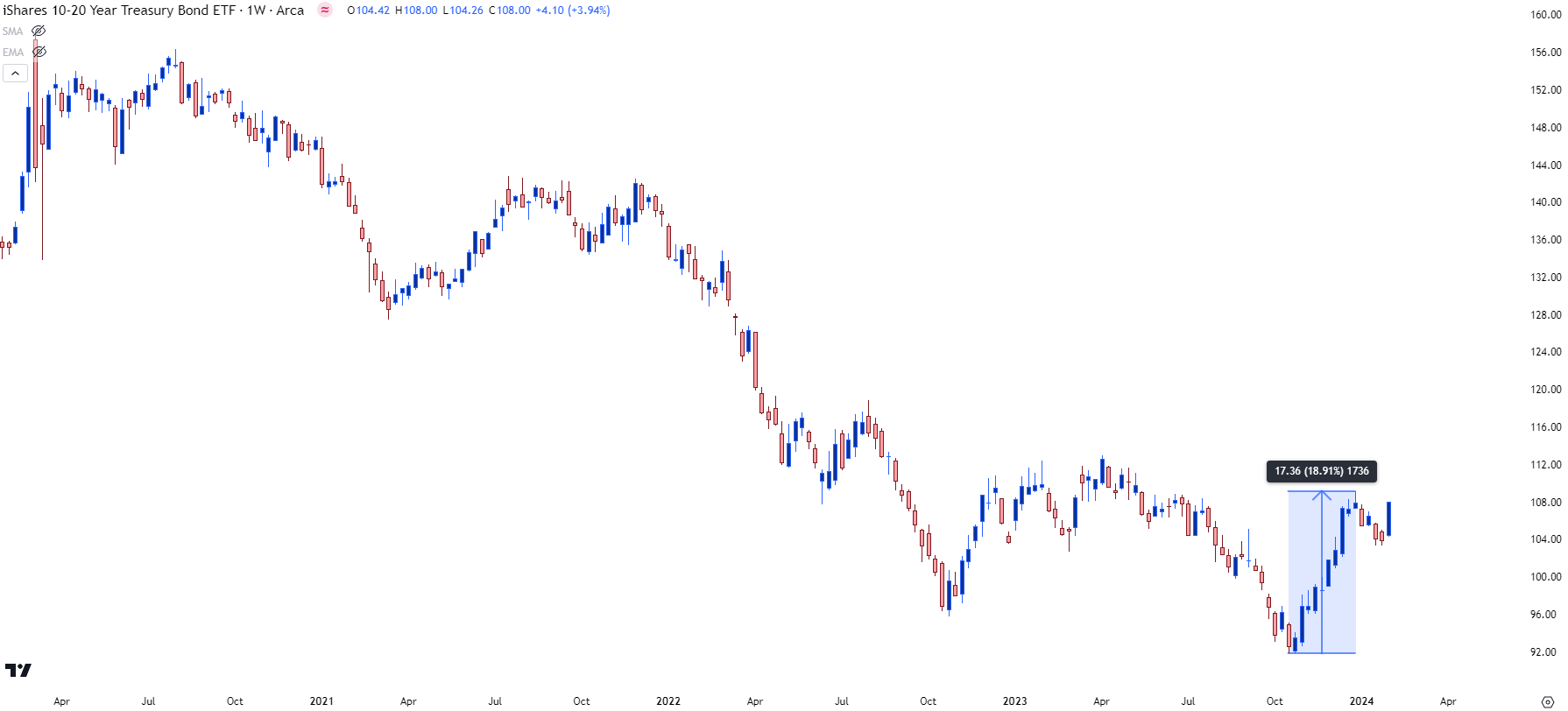Click the 108.00 price axis label
This screenshot has width=1568, height=711.
[1545, 503]
